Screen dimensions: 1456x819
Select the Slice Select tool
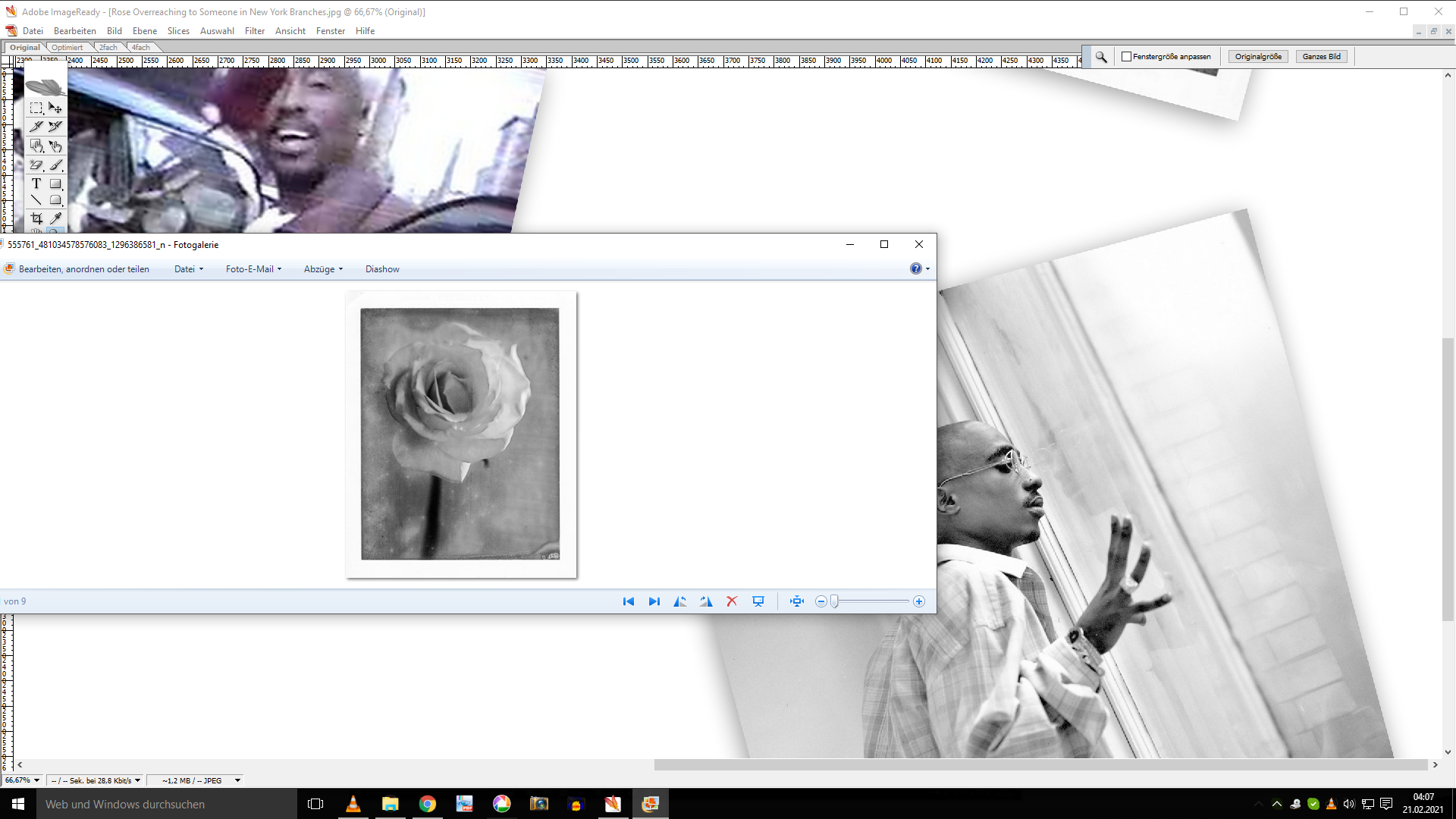tap(55, 127)
